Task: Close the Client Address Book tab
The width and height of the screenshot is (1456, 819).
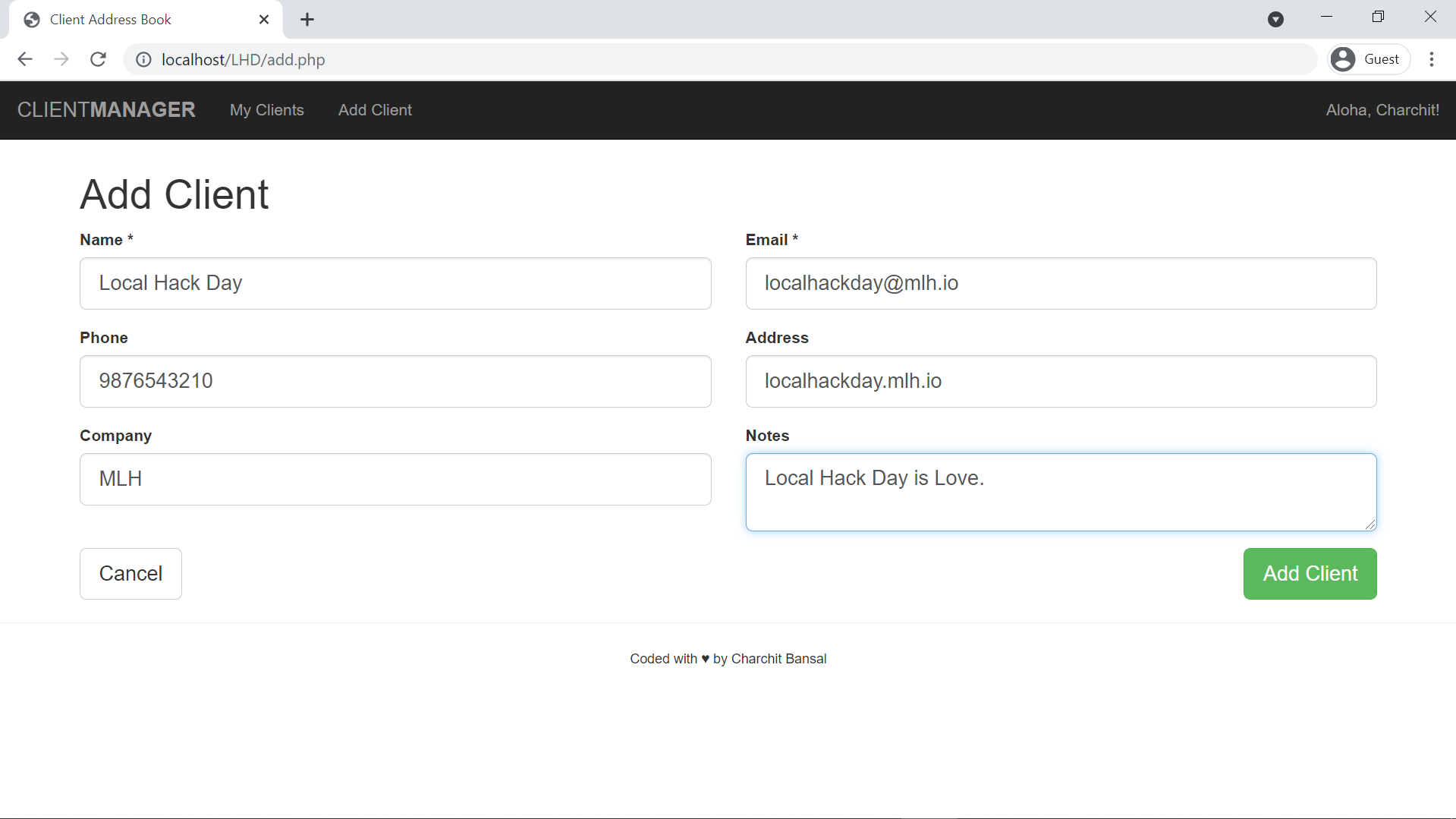Action: pos(264,20)
